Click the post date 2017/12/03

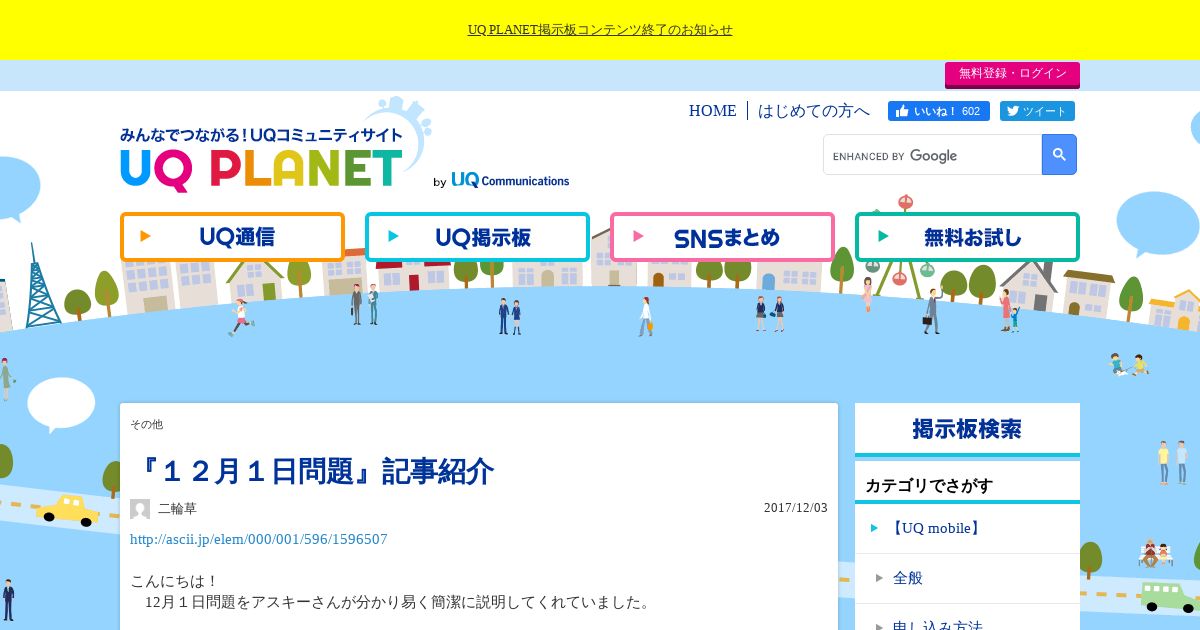point(796,508)
